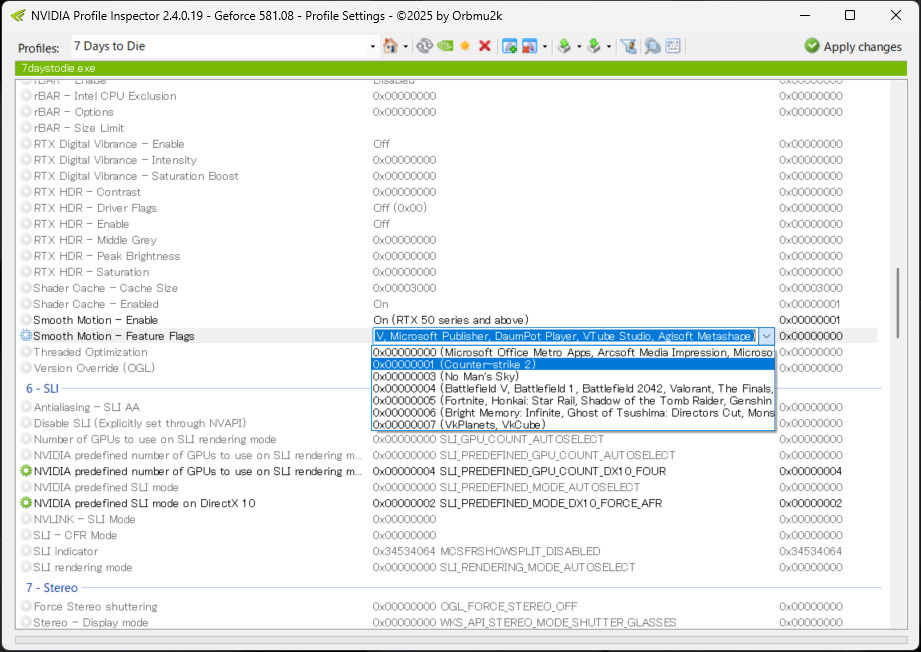Toggle show customized settings only filter icon

629,46
